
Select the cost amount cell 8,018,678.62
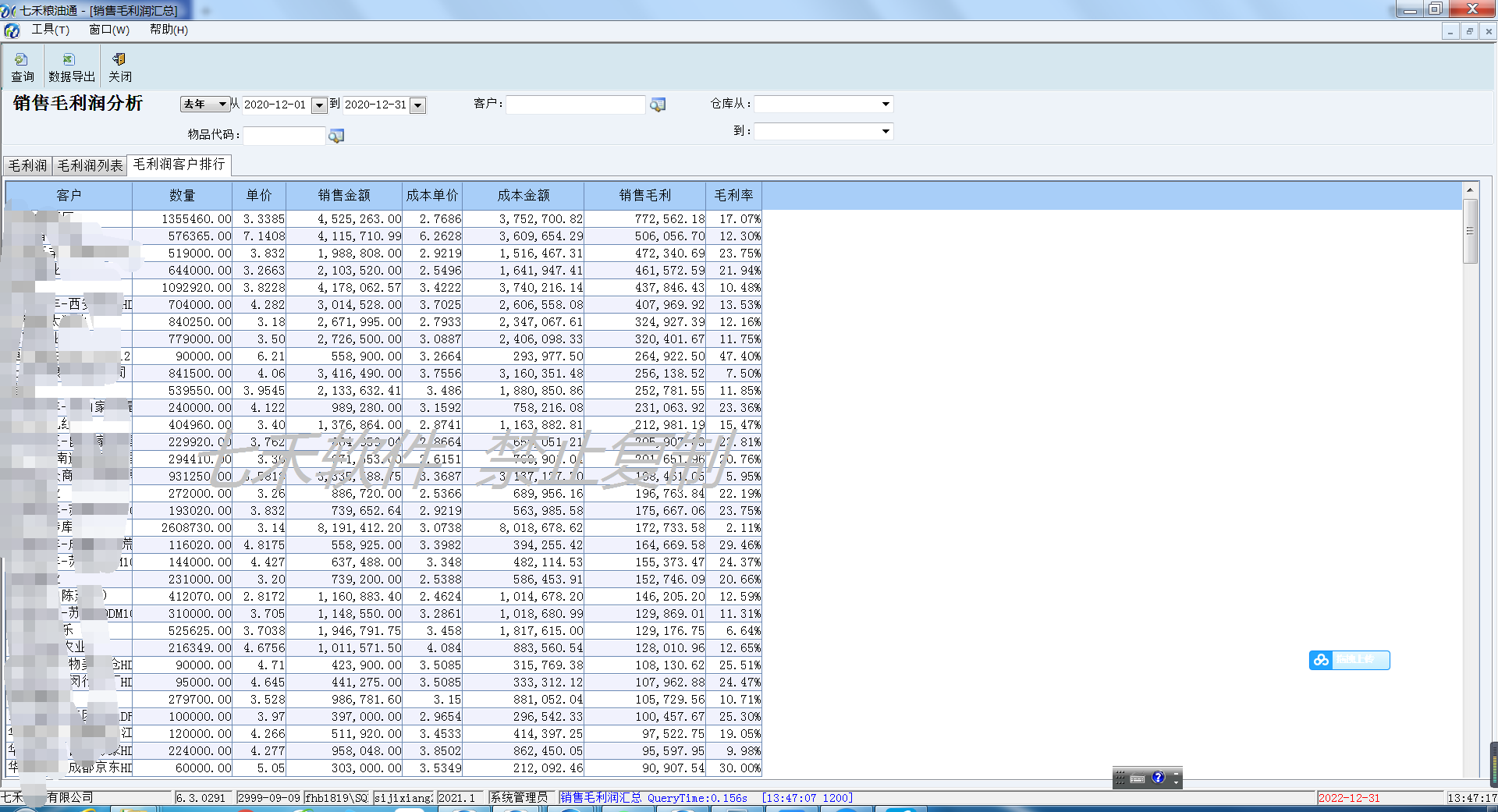click(524, 528)
